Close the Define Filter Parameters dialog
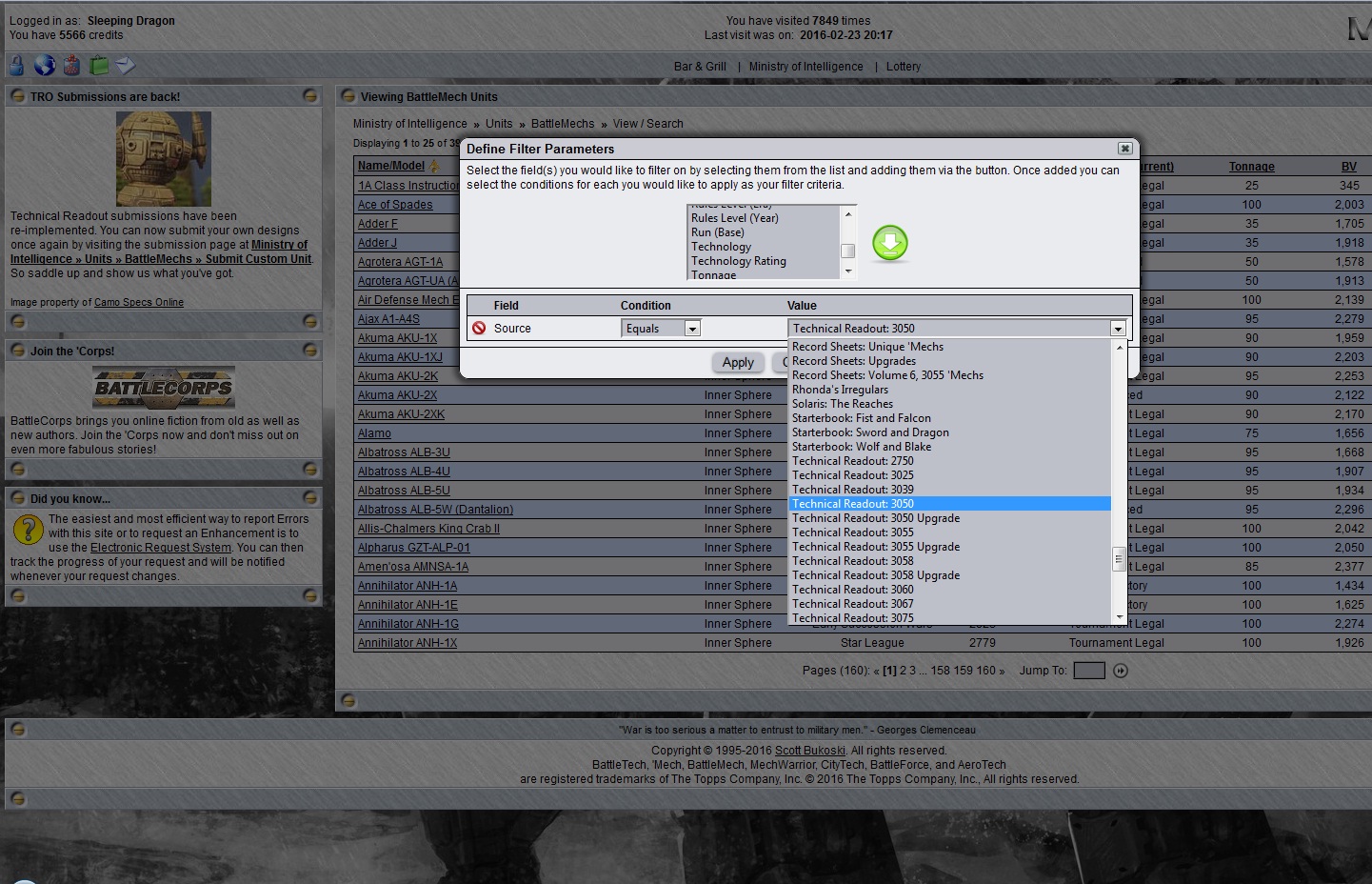 1124,149
